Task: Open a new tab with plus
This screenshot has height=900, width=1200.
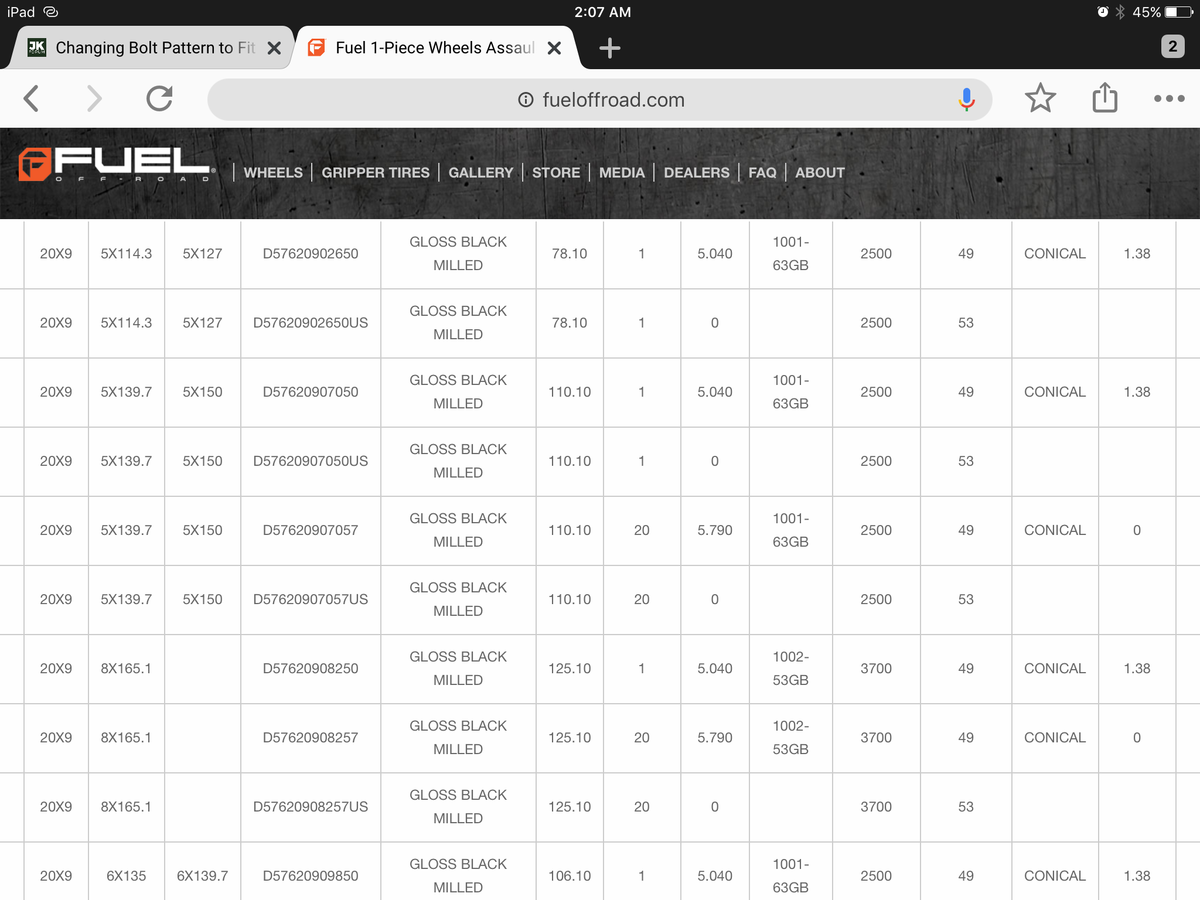Action: coord(609,48)
